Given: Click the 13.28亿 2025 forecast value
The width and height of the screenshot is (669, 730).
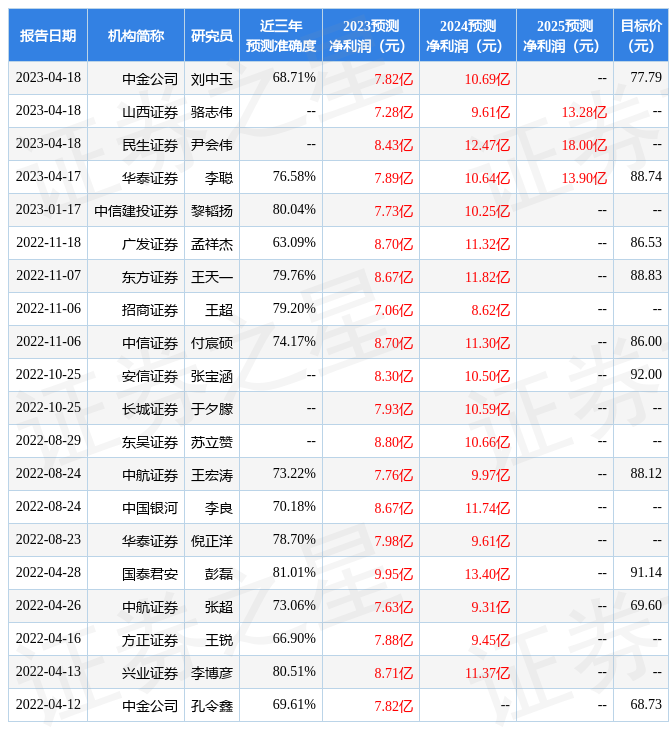Looking at the screenshot, I should (584, 112).
